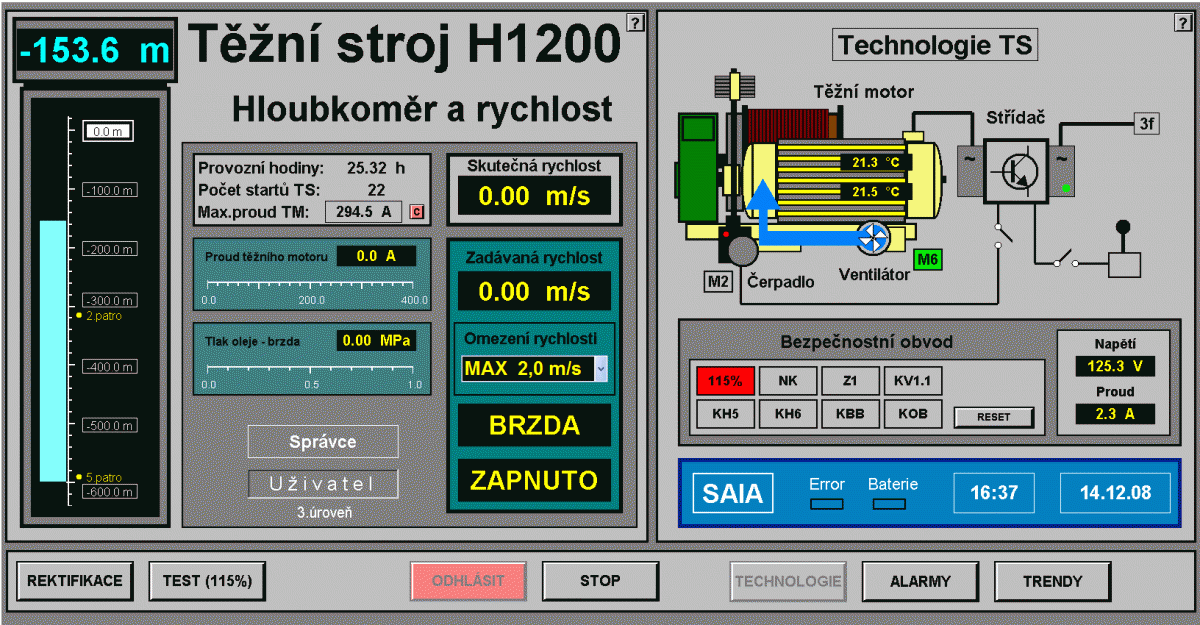Click the help icon beside the H1200 title

635,22
